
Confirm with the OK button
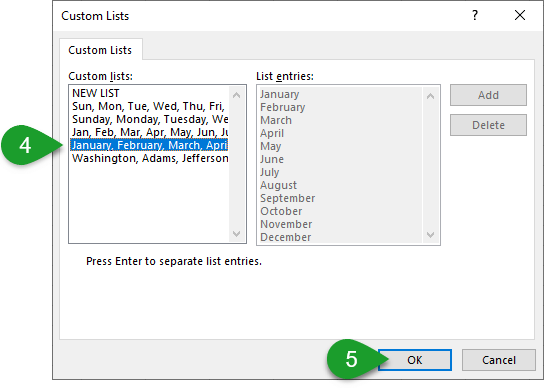click(415, 360)
